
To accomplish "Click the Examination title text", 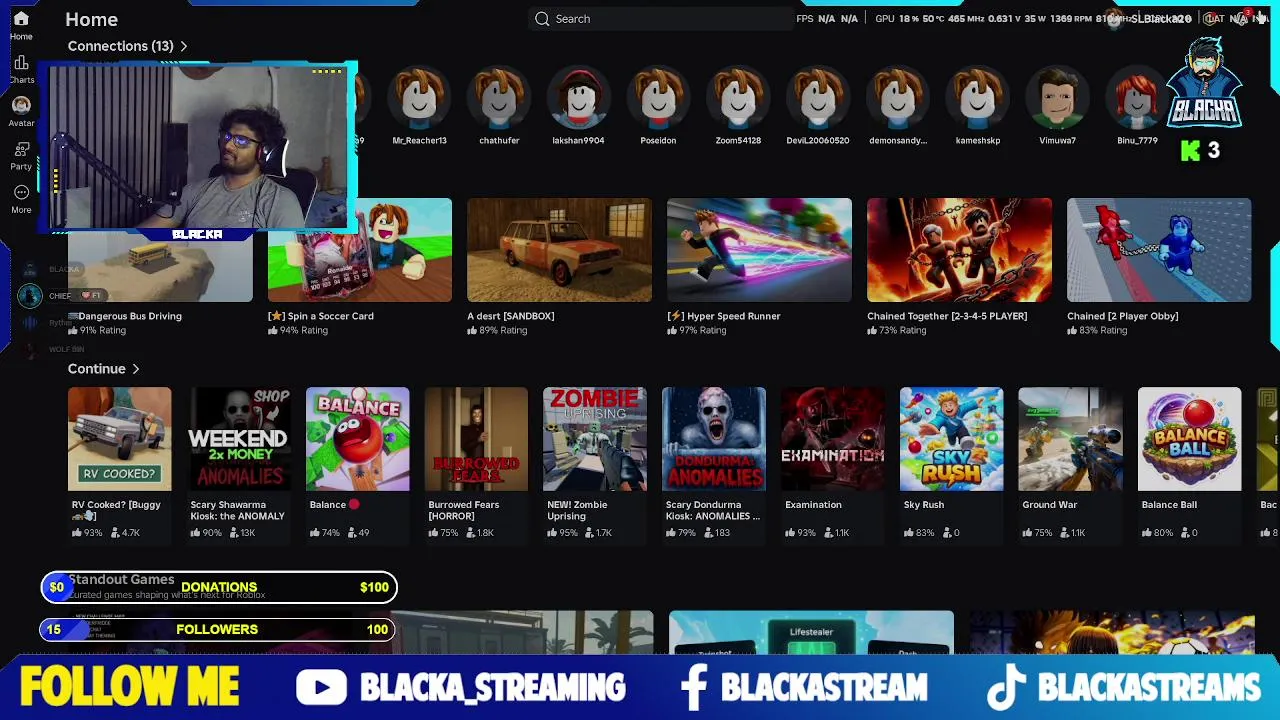I will pos(813,505).
